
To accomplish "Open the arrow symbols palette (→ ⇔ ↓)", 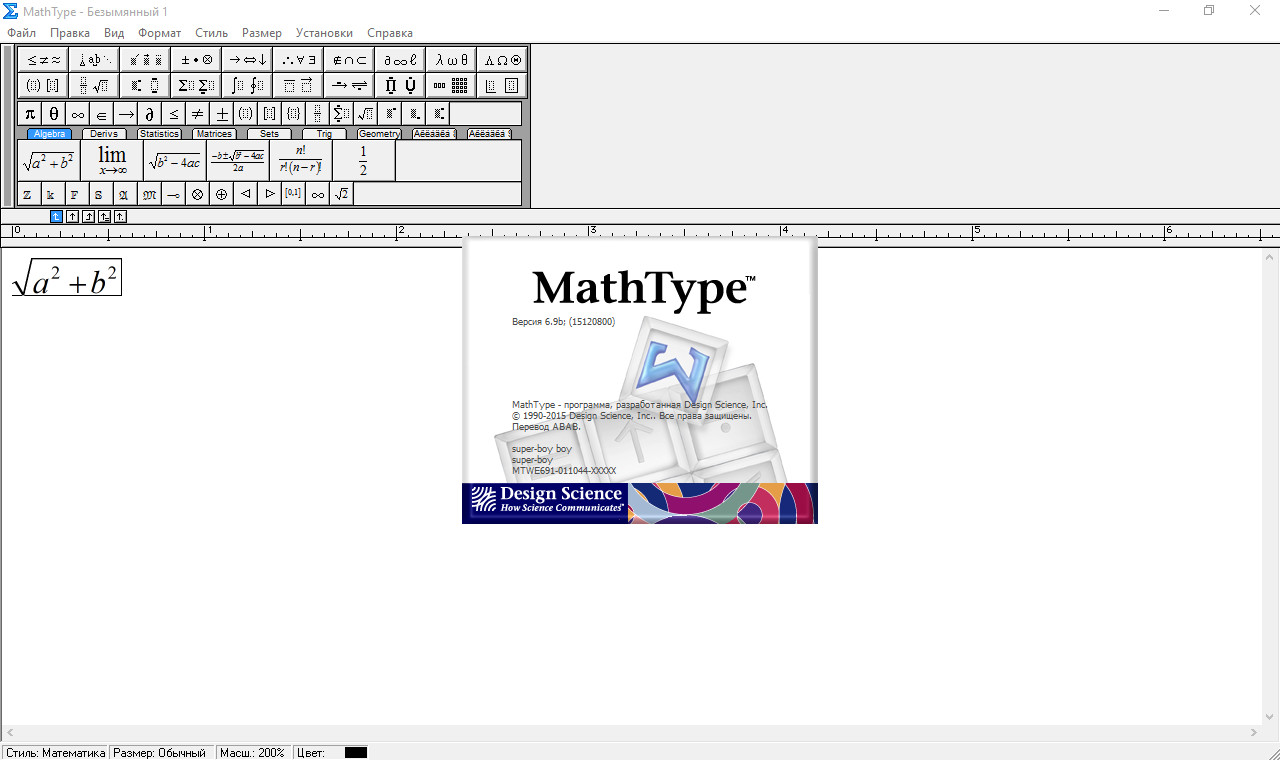I will [x=247, y=59].
